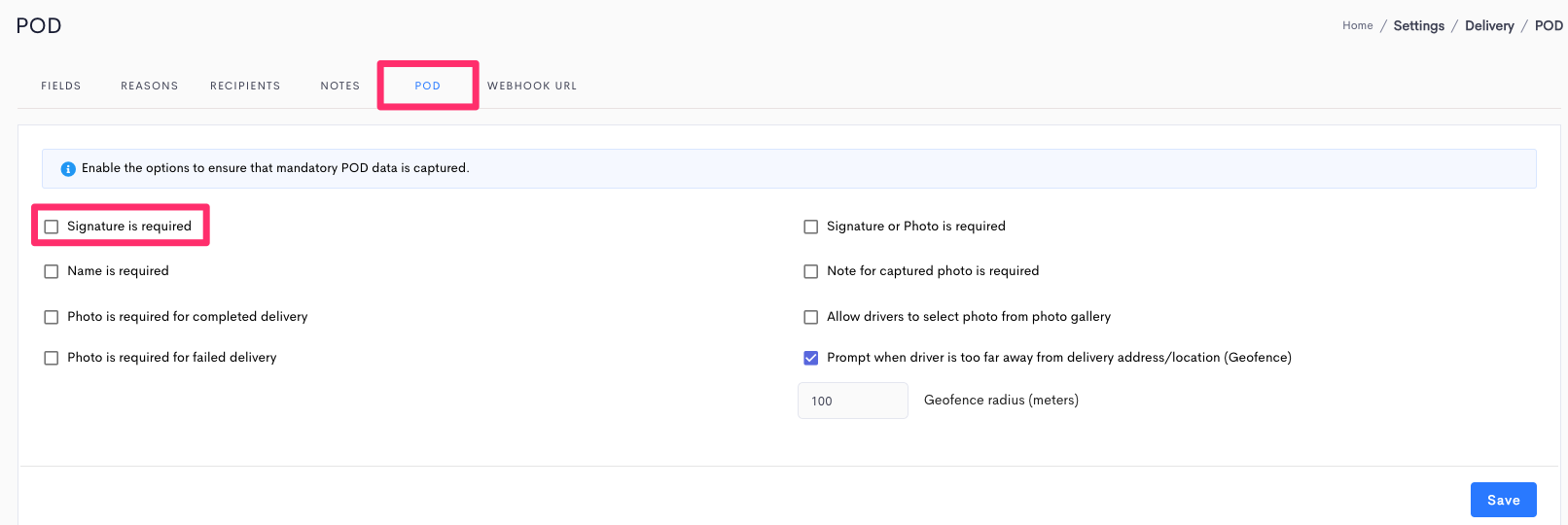
Task: Go to the Recipients tab
Action: [x=245, y=86]
